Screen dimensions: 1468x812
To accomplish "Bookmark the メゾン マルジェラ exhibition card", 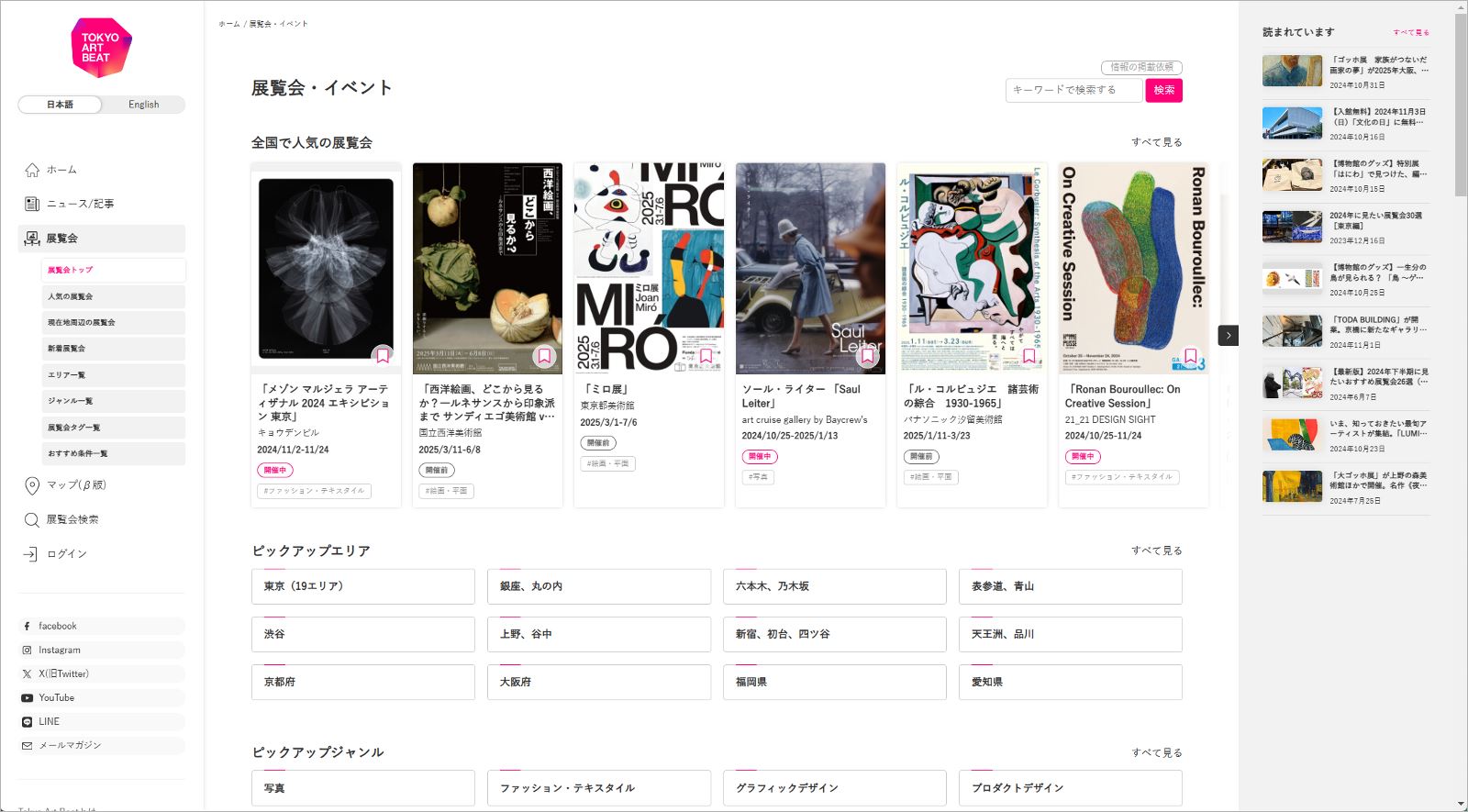I will pyautogui.click(x=383, y=355).
